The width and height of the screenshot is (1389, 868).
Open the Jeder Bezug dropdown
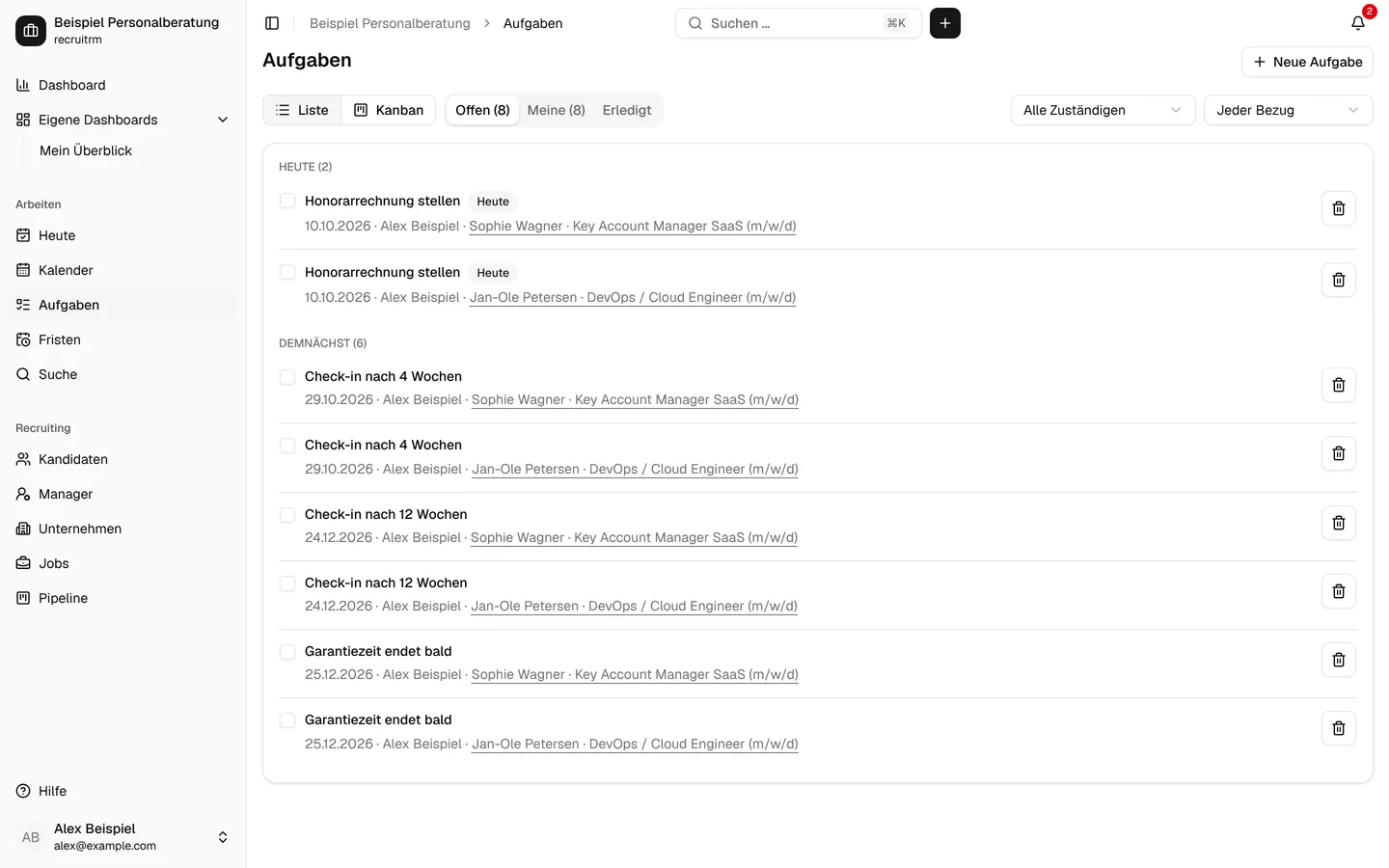click(1288, 110)
